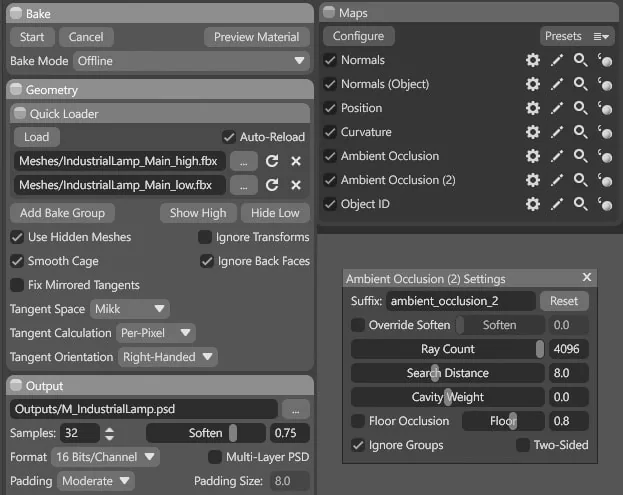Enable Ignore Transforms checkbox
The height and width of the screenshot is (495, 623).
click(205, 237)
